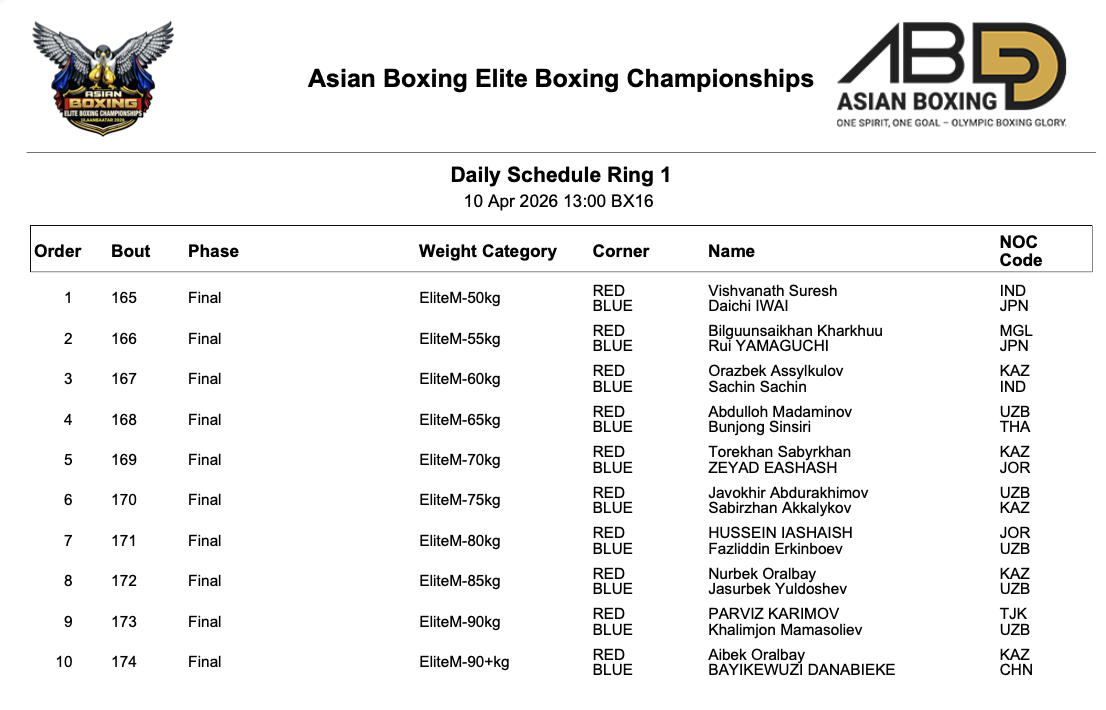Select boxer name Vishvanath Suresh
Screen dimensions: 1106x710
click(773, 291)
